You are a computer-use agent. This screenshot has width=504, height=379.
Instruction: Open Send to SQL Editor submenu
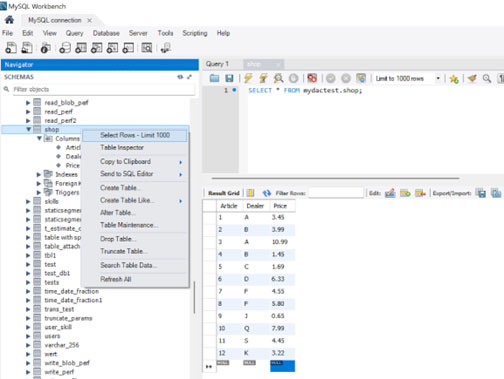[135, 174]
